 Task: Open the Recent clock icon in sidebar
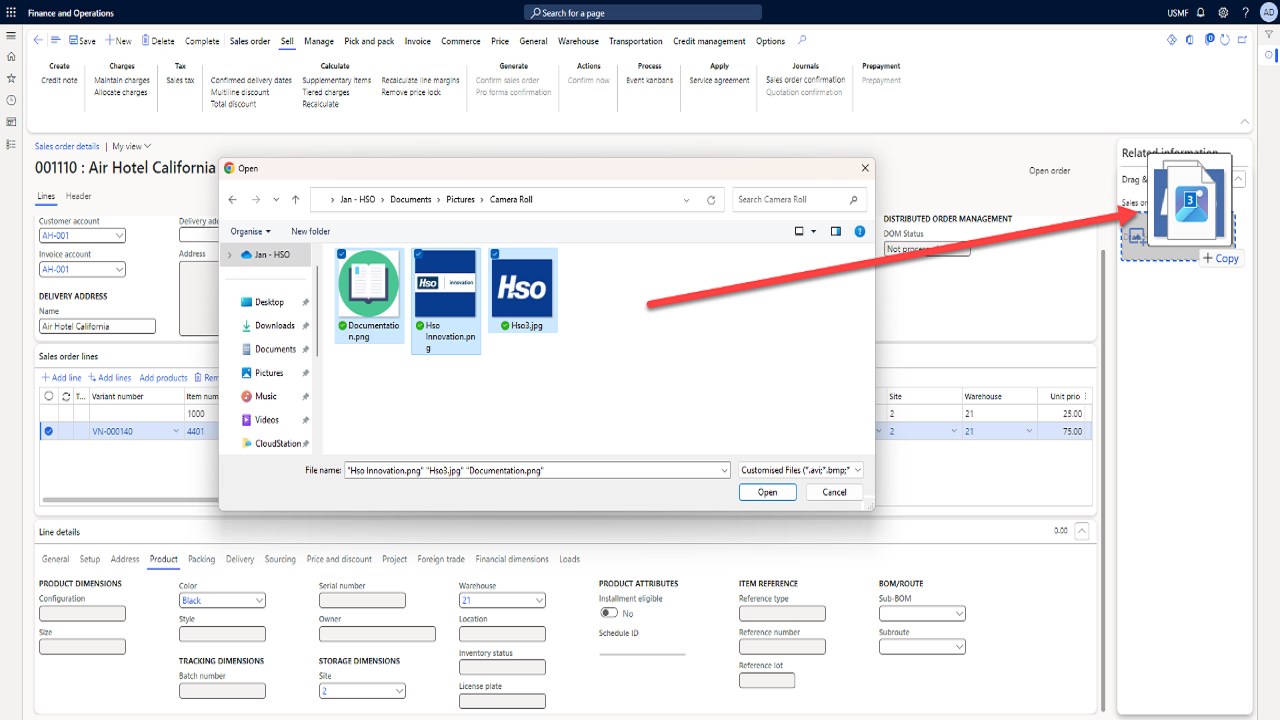click(x=11, y=100)
